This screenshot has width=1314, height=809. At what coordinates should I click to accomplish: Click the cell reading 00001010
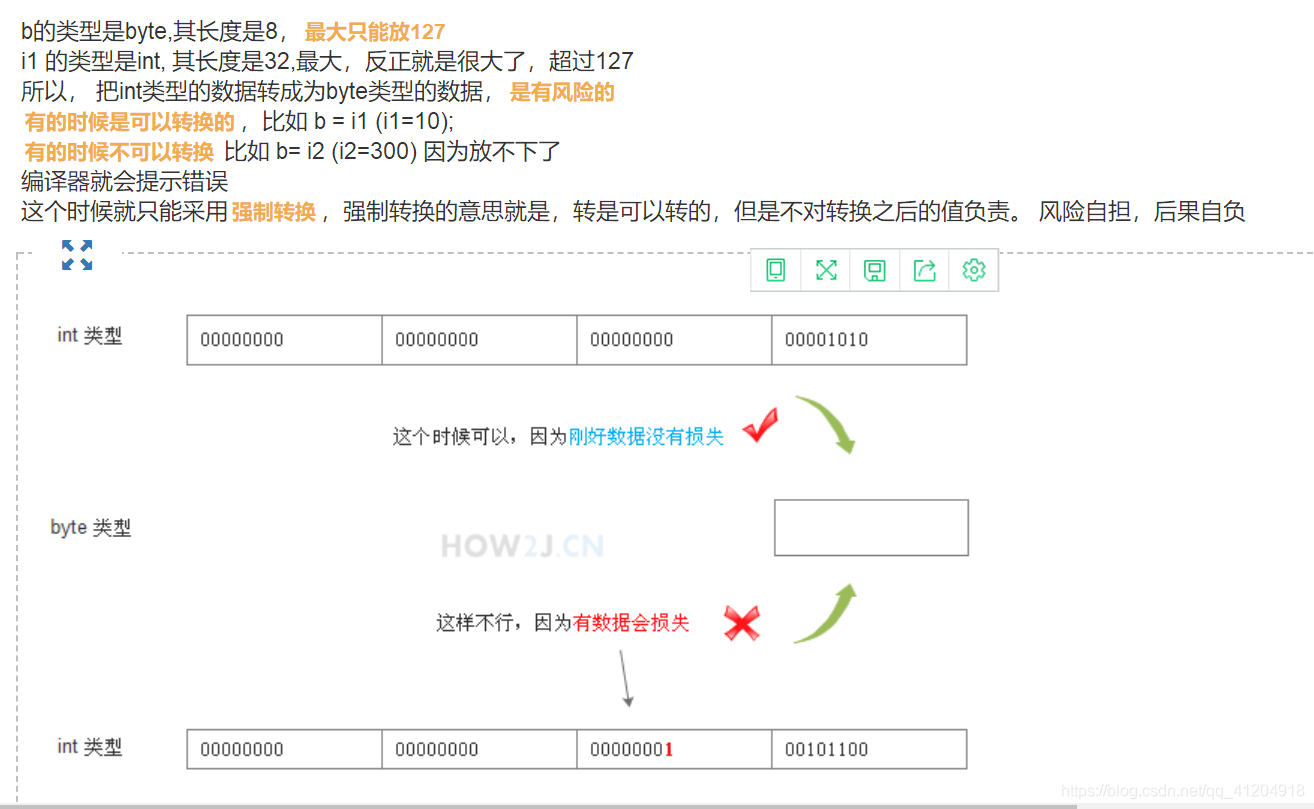tap(869, 340)
